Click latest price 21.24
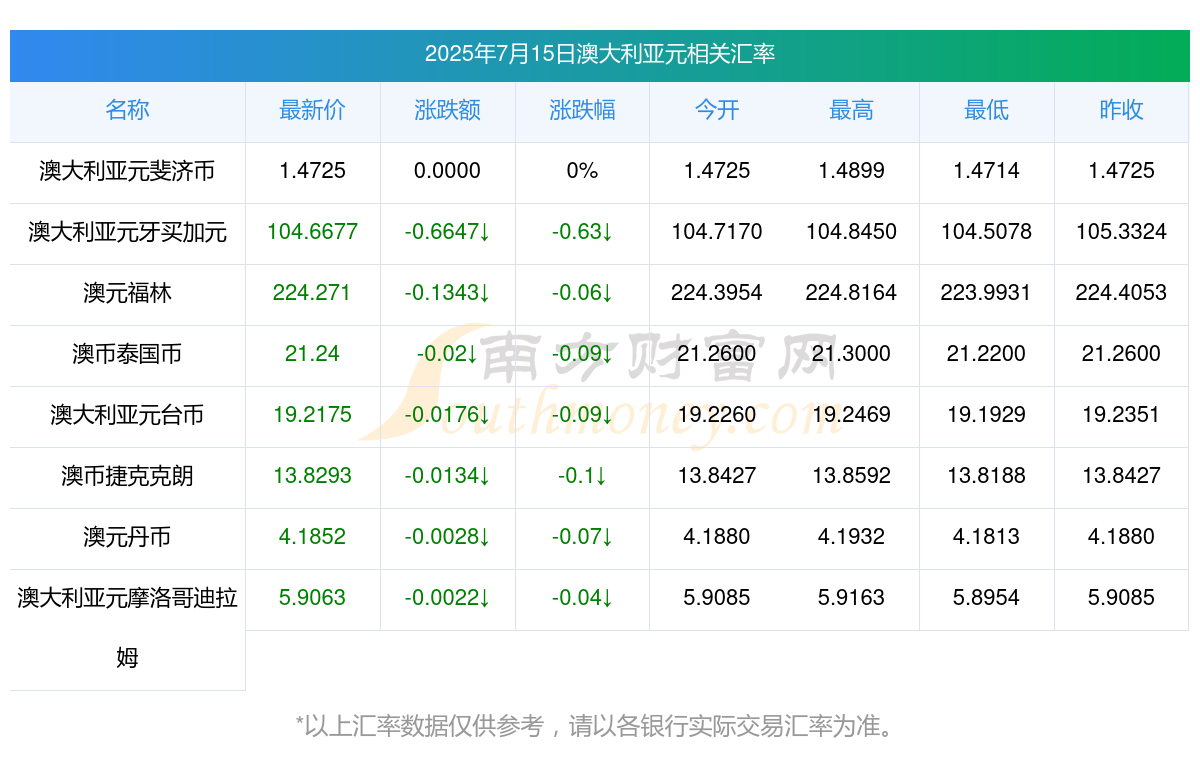This screenshot has width=1200, height=757. click(312, 354)
